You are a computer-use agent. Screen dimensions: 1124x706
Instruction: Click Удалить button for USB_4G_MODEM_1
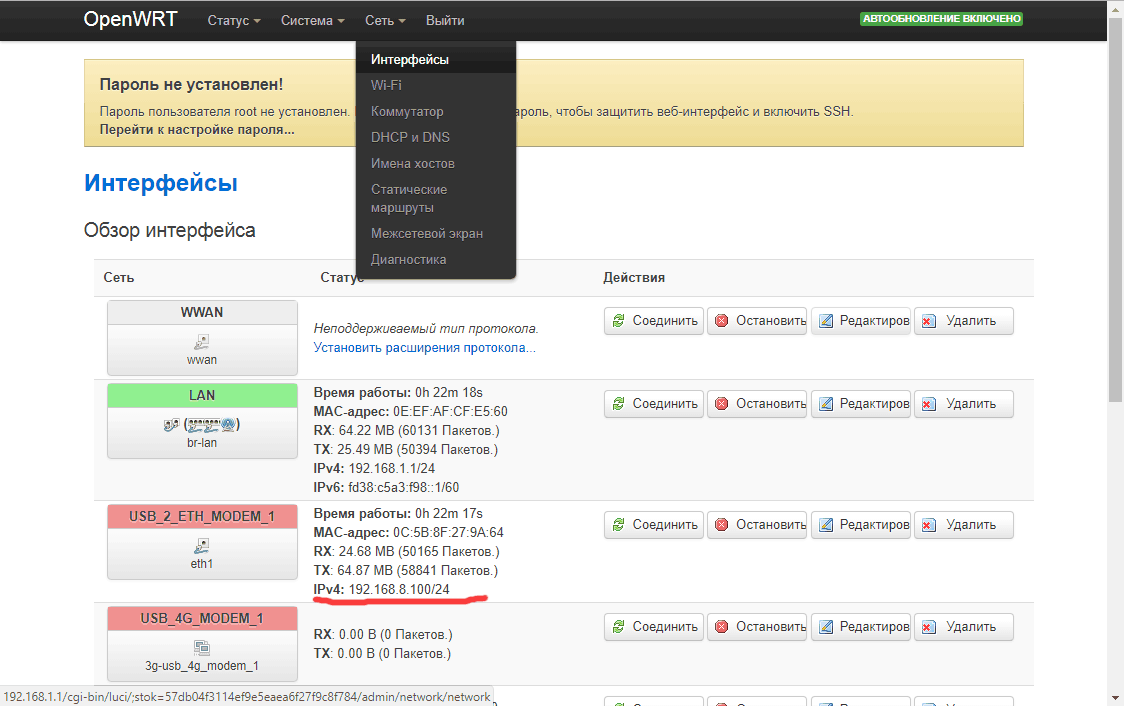tap(963, 627)
